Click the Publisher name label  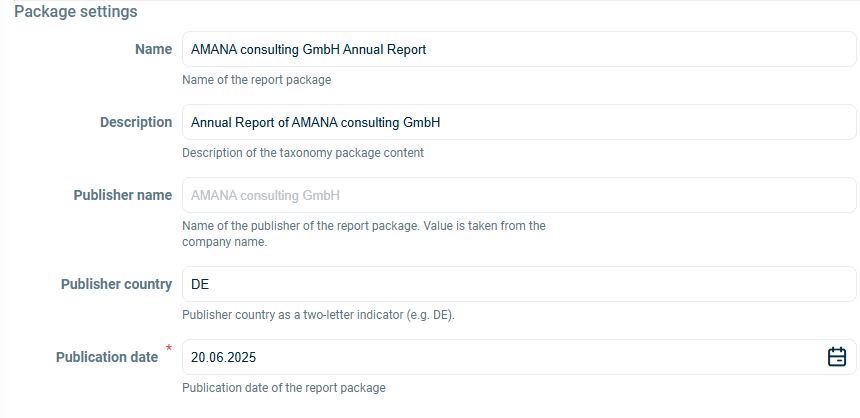click(123, 195)
